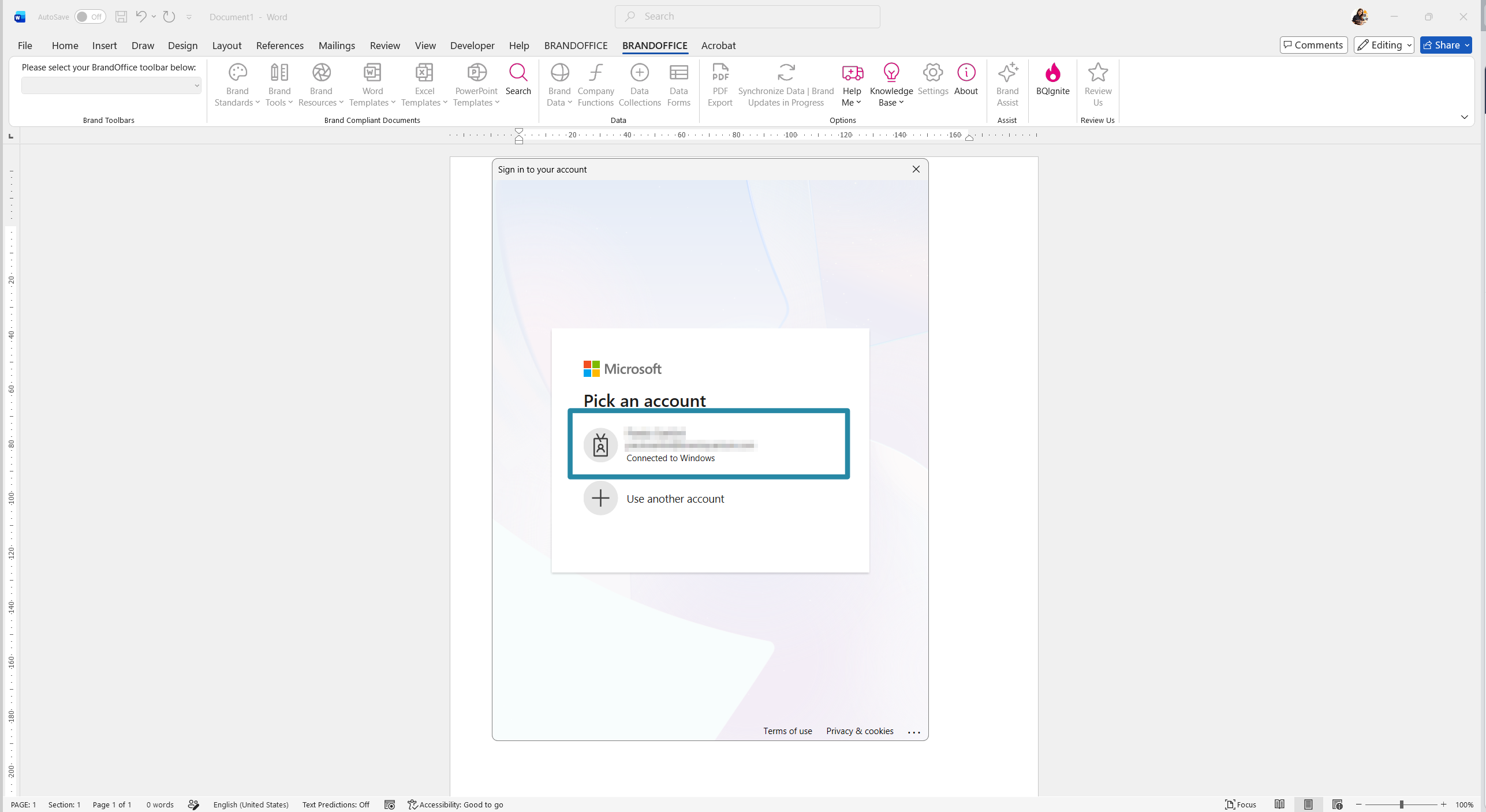
Task: Run PDF Export
Action: tap(720, 84)
